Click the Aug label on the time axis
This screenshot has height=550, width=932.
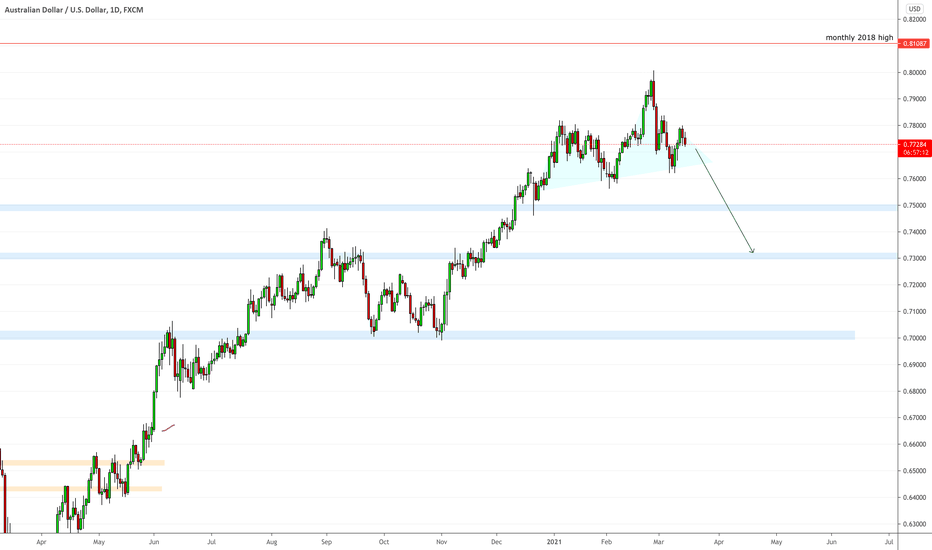pyautogui.click(x=272, y=542)
